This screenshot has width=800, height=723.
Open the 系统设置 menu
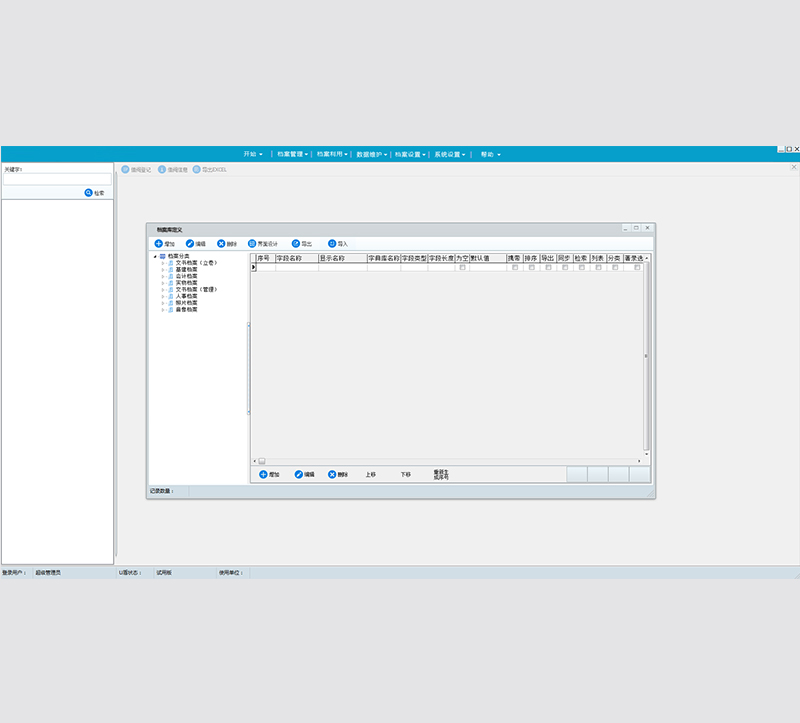pos(450,155)
